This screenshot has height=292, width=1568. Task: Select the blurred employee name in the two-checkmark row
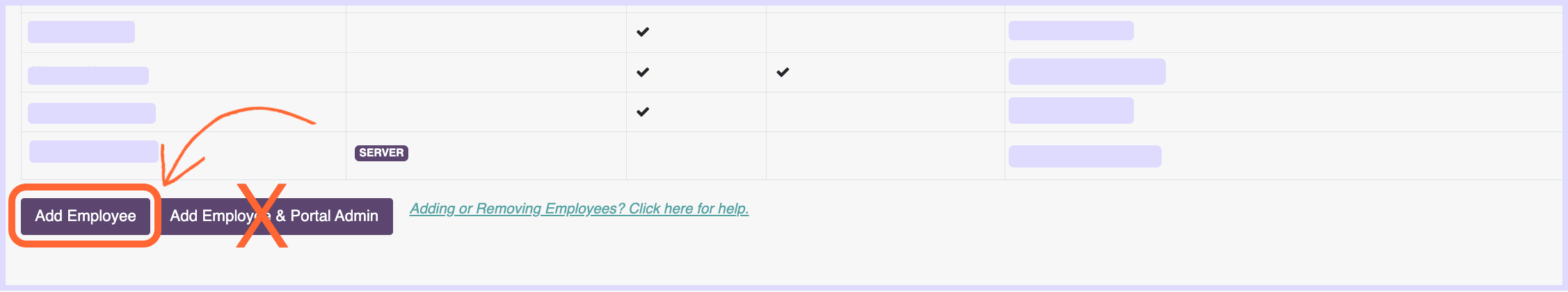88,75
